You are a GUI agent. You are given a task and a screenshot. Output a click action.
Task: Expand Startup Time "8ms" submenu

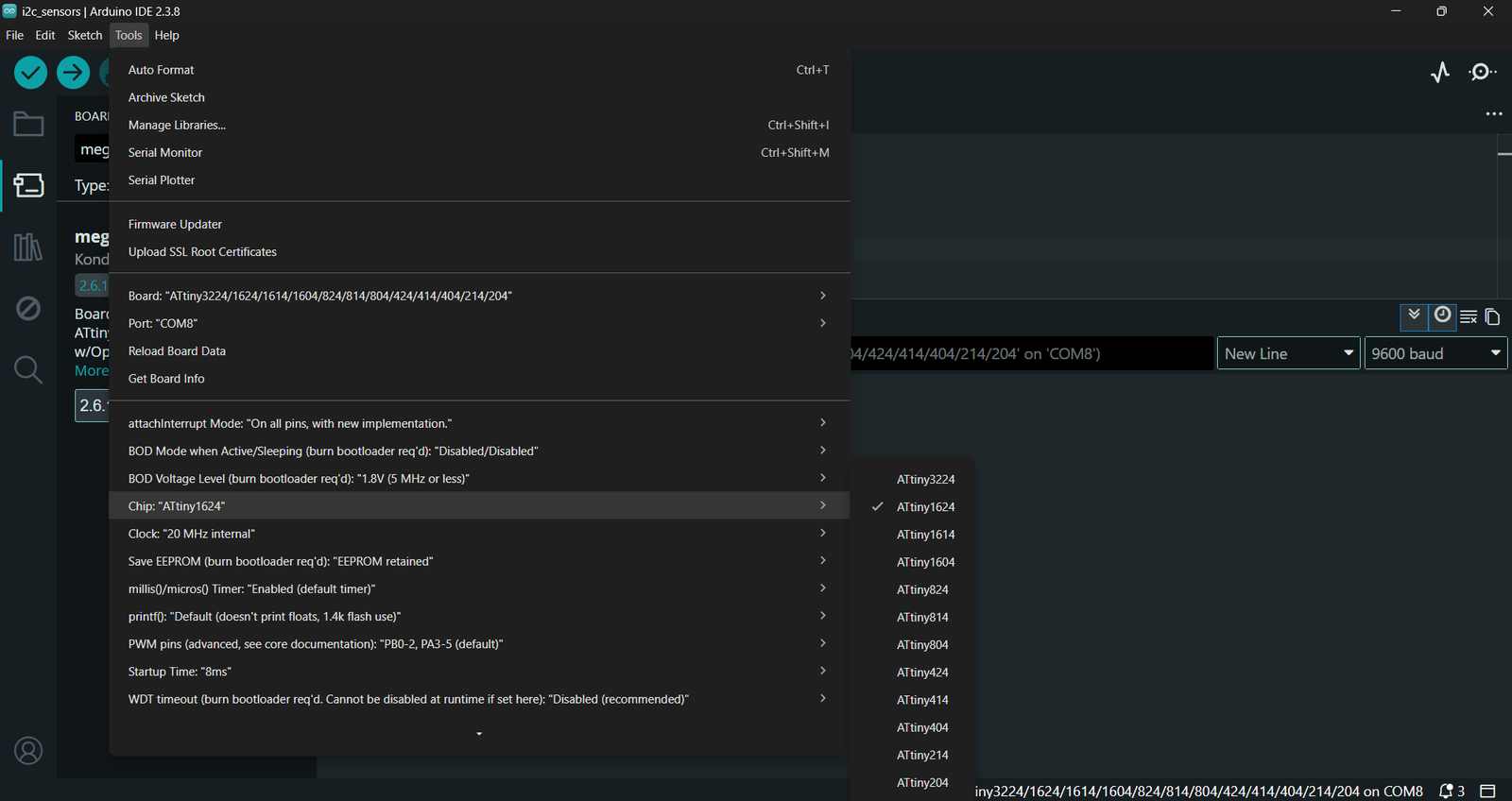point(479,672)
